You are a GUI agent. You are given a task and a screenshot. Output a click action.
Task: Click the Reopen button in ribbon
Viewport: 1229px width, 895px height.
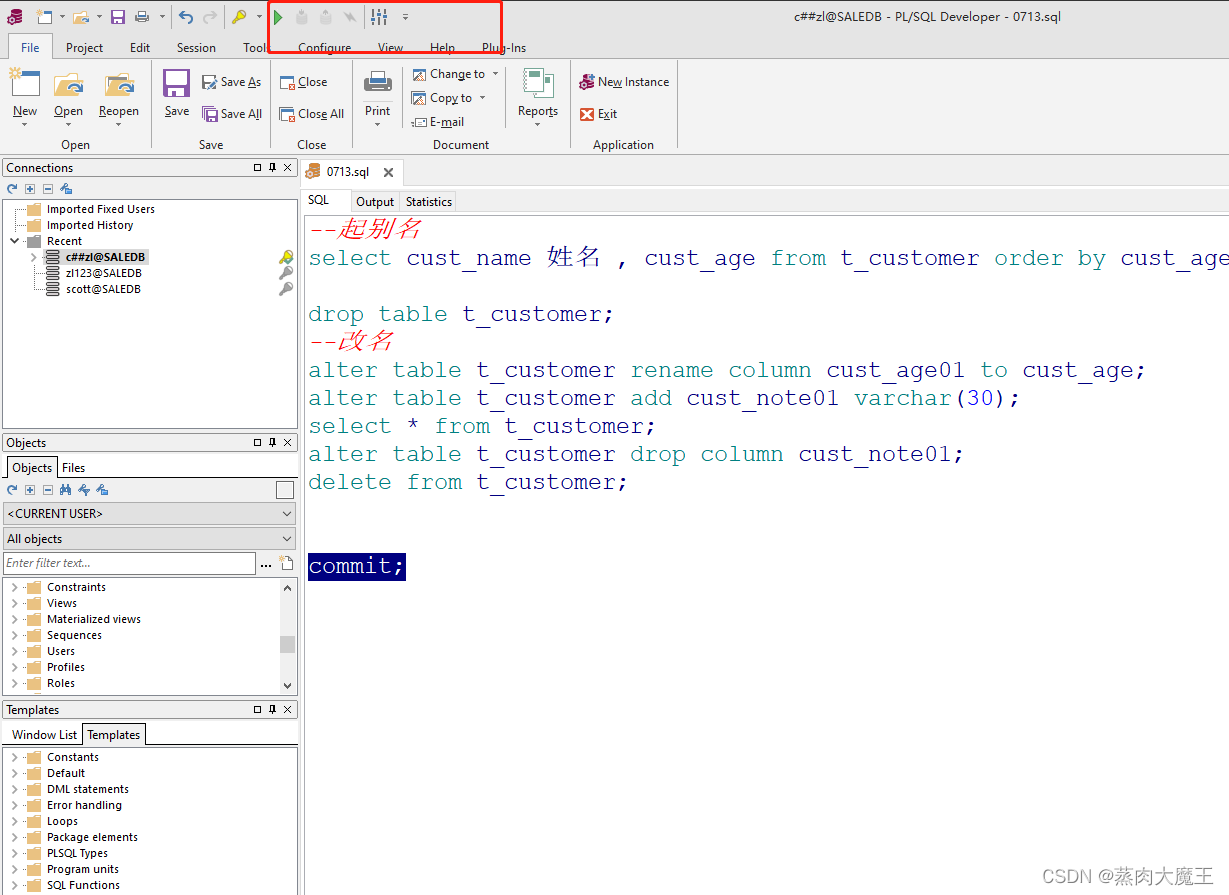119,96
